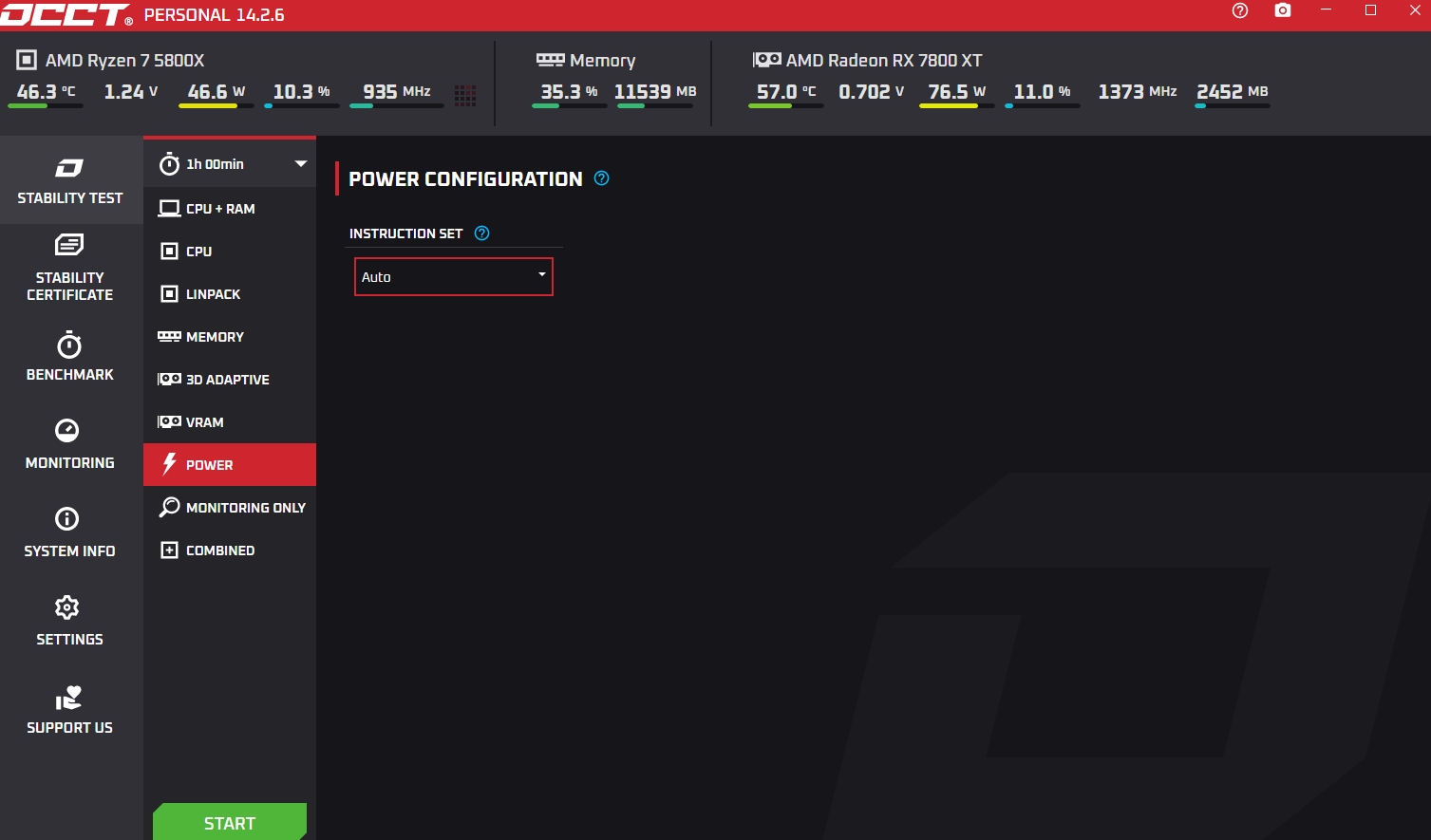Click the CPU frequency reading 935 MHz
This screenshot has height=840, width=1431.
397,92
